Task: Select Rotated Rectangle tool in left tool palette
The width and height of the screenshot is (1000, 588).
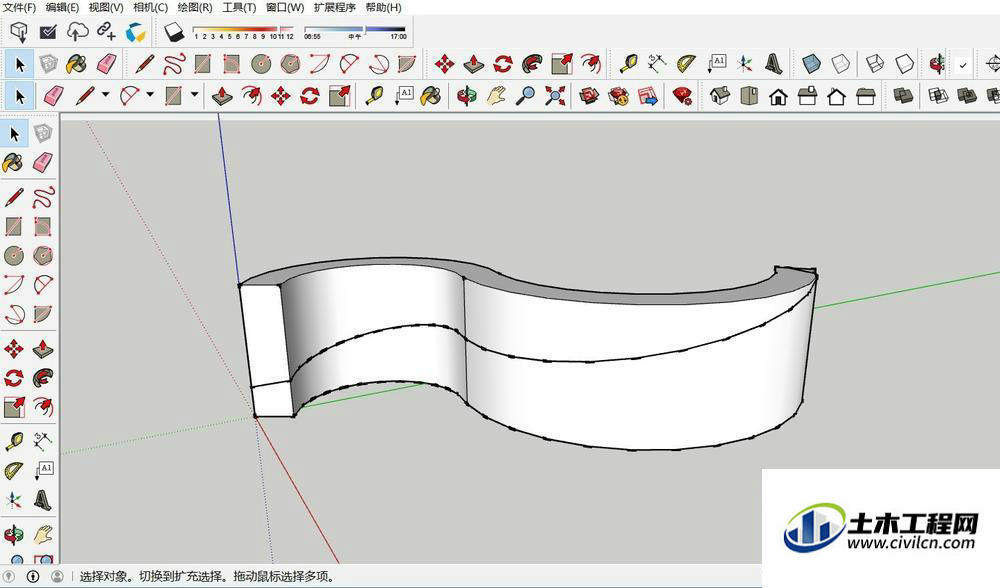Action: [x=43, y=226]
